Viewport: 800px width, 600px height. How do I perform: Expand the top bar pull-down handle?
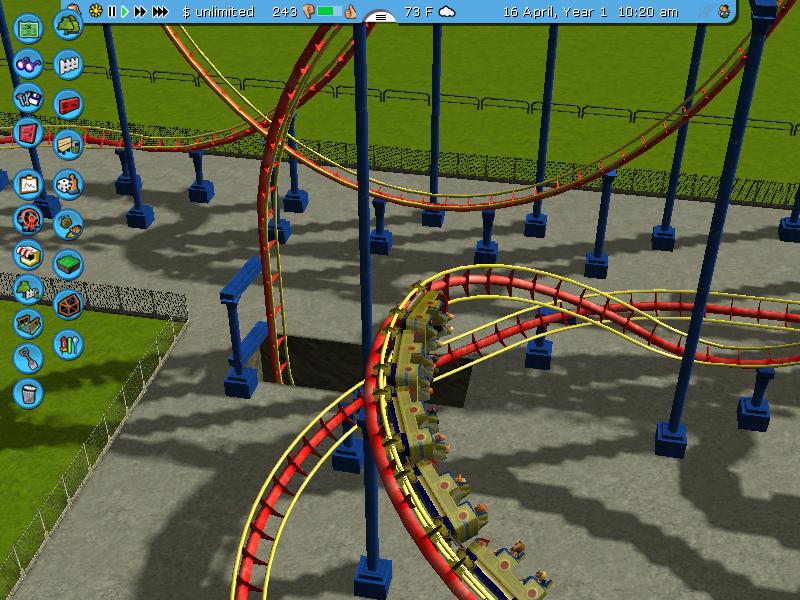point(381,17)
